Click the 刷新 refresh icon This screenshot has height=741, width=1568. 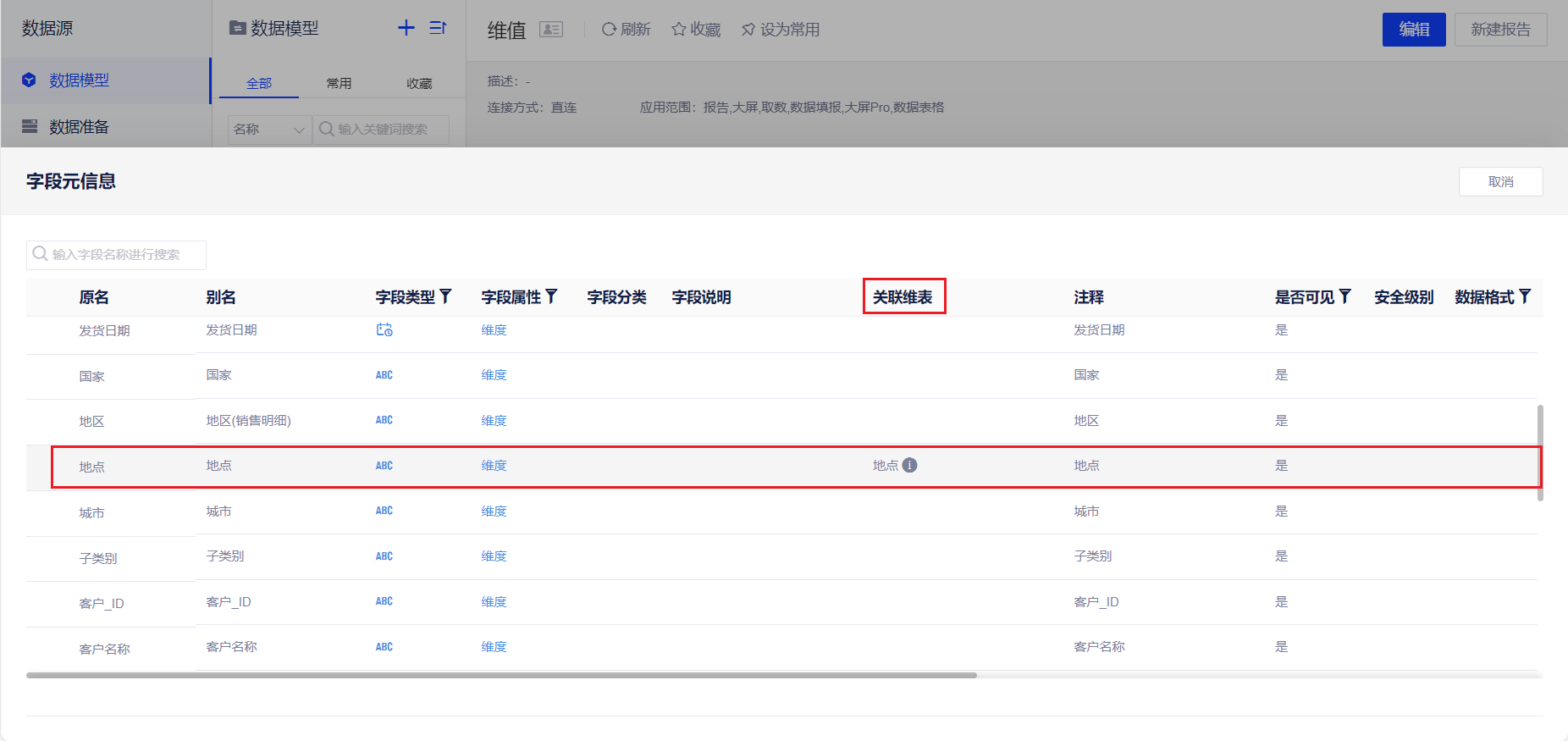609,30
